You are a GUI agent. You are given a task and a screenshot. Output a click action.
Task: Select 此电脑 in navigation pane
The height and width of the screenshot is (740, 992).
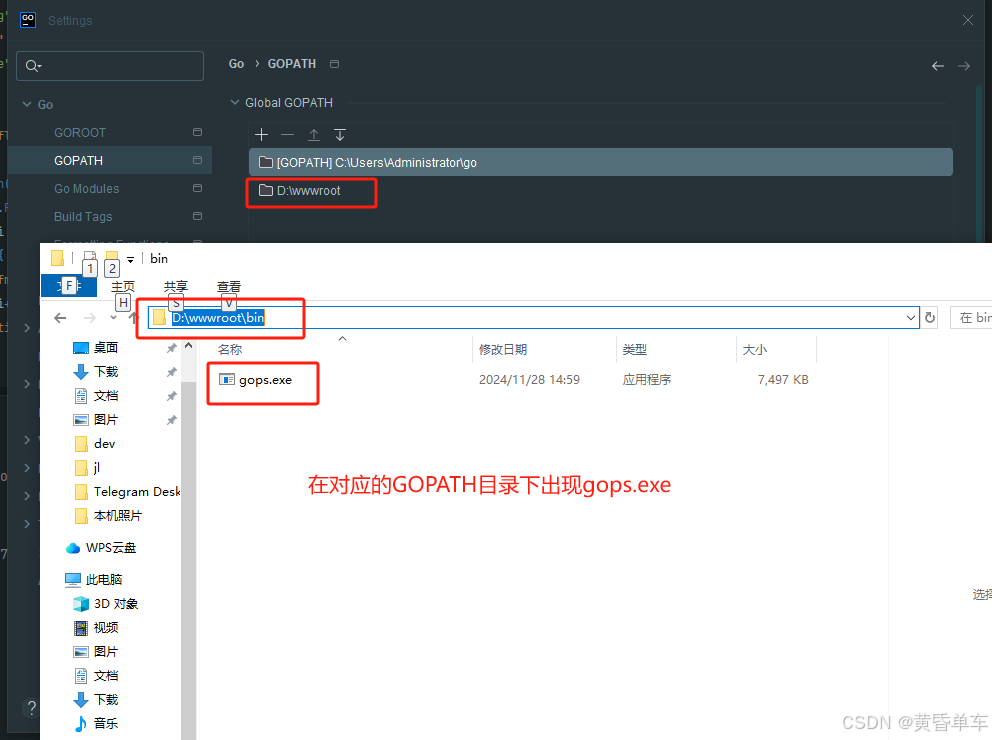(104, 579)
